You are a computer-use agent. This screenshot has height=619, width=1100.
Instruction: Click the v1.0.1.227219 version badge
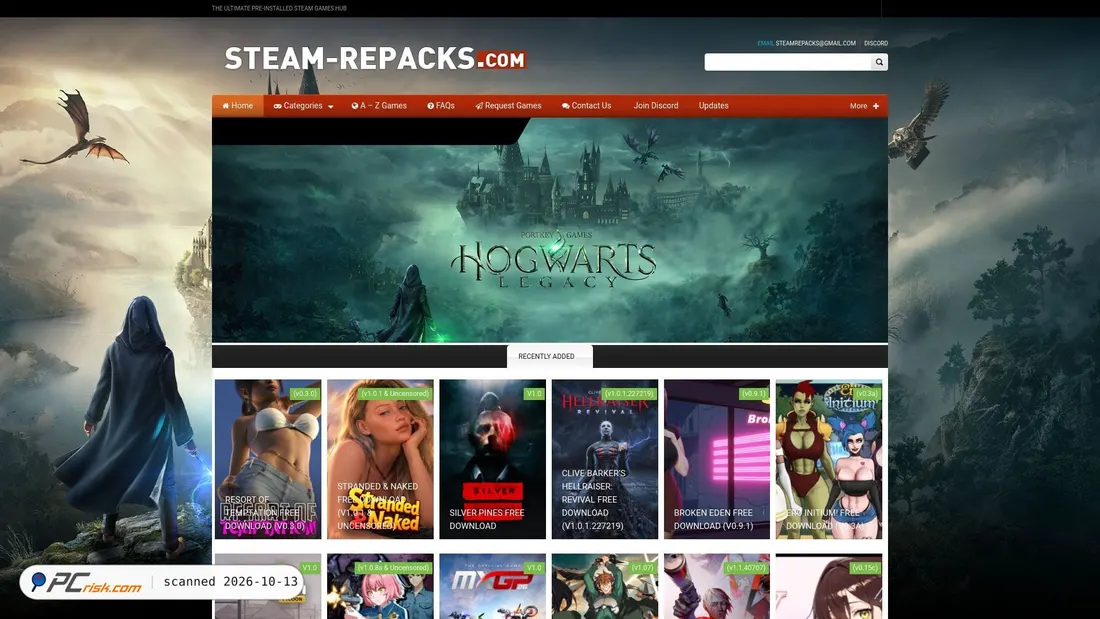(x=629, y=394)
